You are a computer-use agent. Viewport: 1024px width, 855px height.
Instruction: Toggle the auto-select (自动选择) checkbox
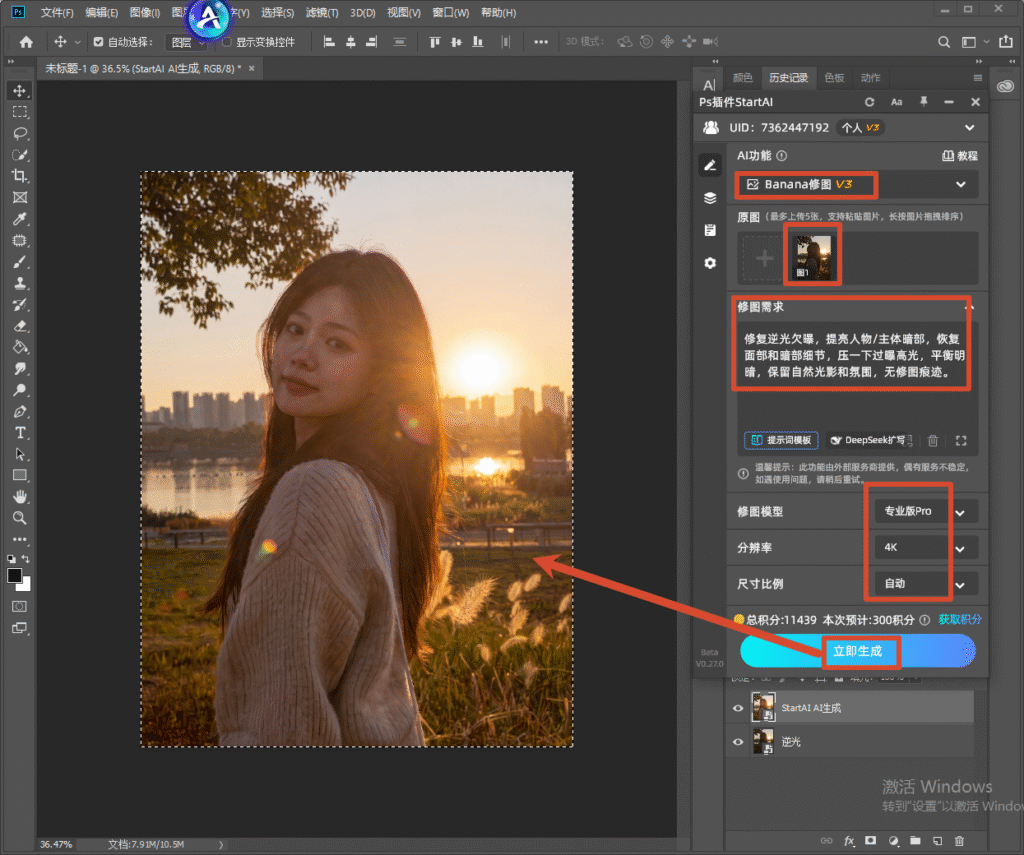pyautogui.click(x=99, y=42)
